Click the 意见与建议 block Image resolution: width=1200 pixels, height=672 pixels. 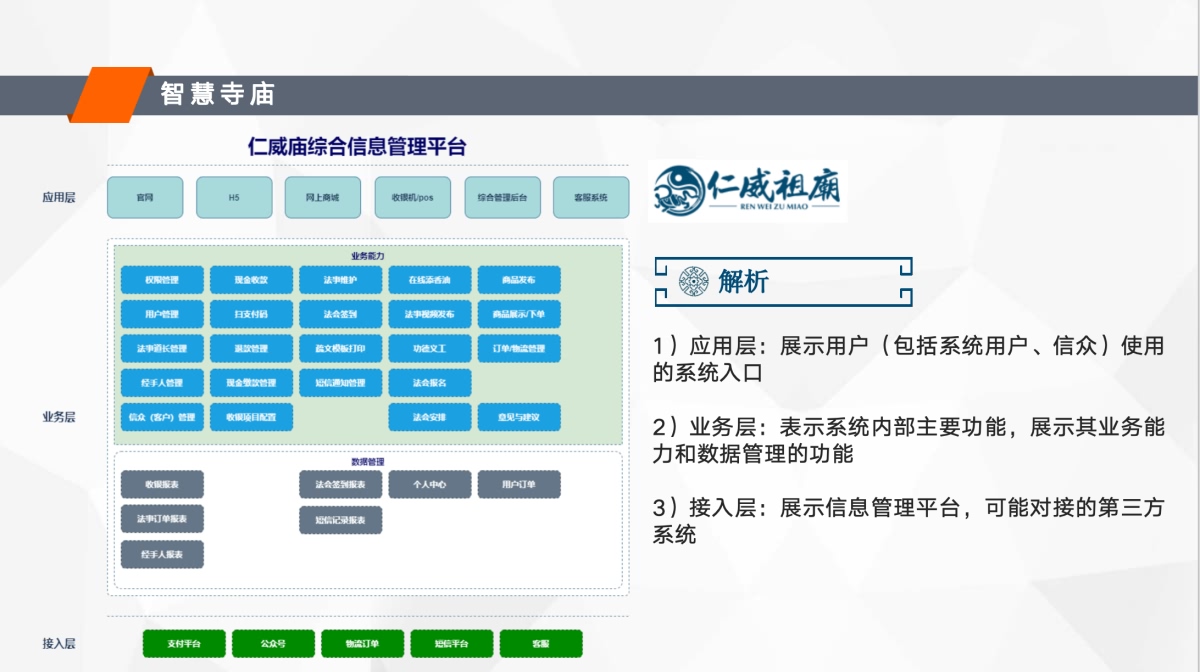coord(519,417)
